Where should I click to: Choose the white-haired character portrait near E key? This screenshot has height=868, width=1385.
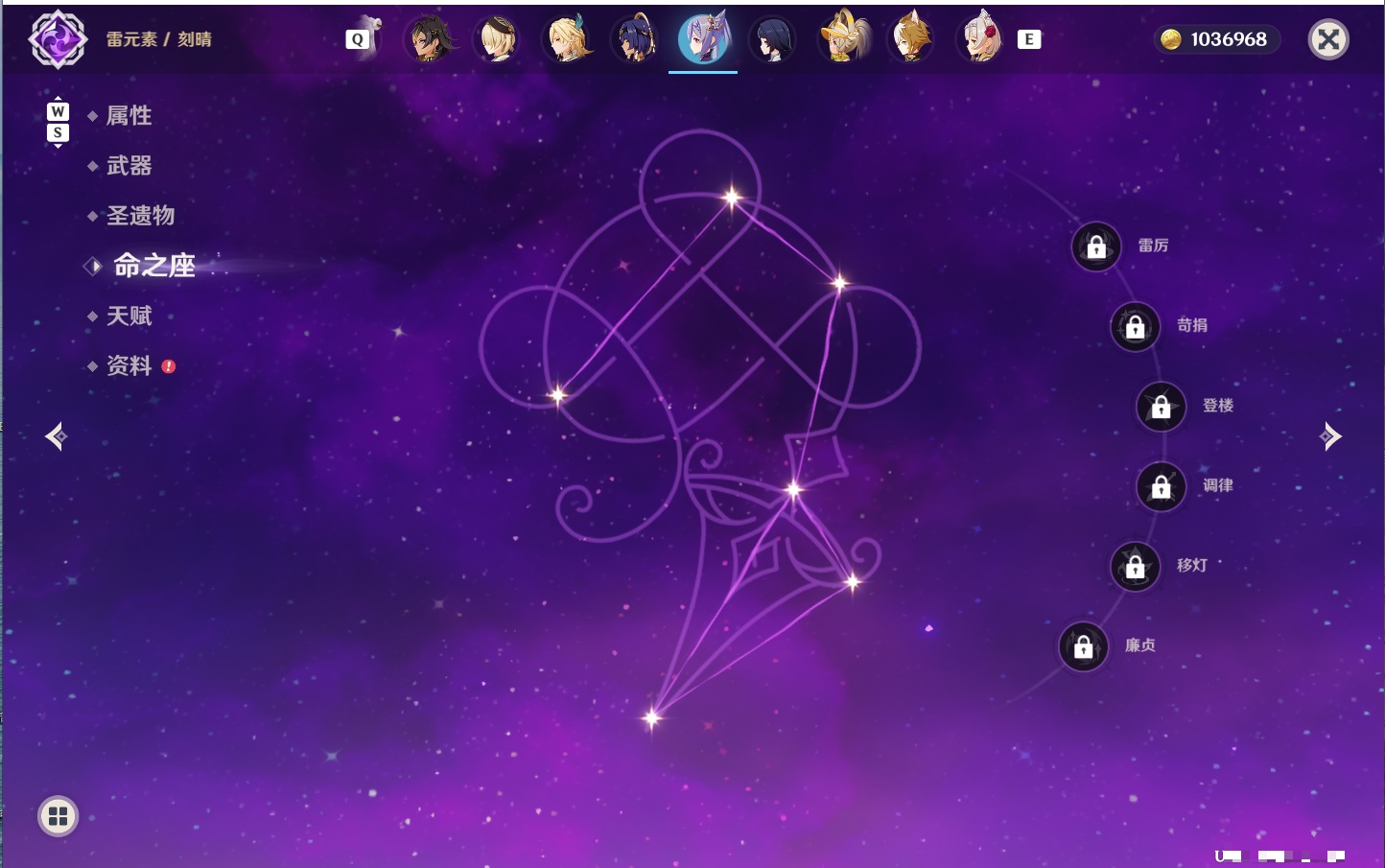[x=979, y=39]
